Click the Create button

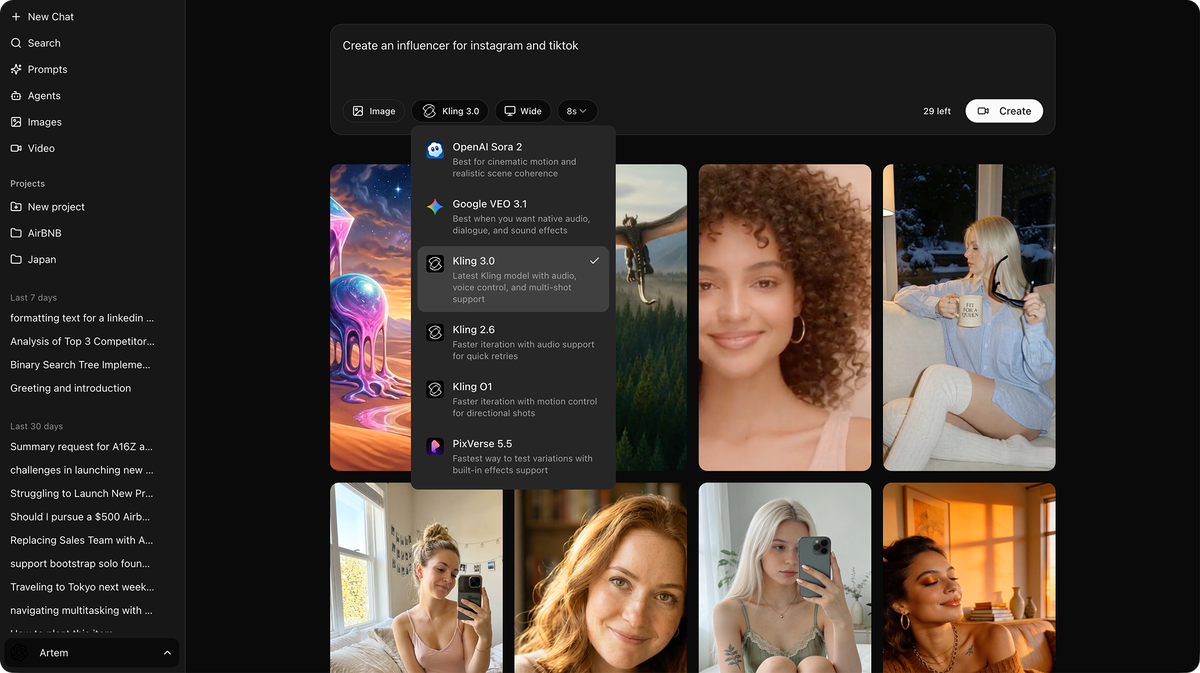tap(1004, 111)
